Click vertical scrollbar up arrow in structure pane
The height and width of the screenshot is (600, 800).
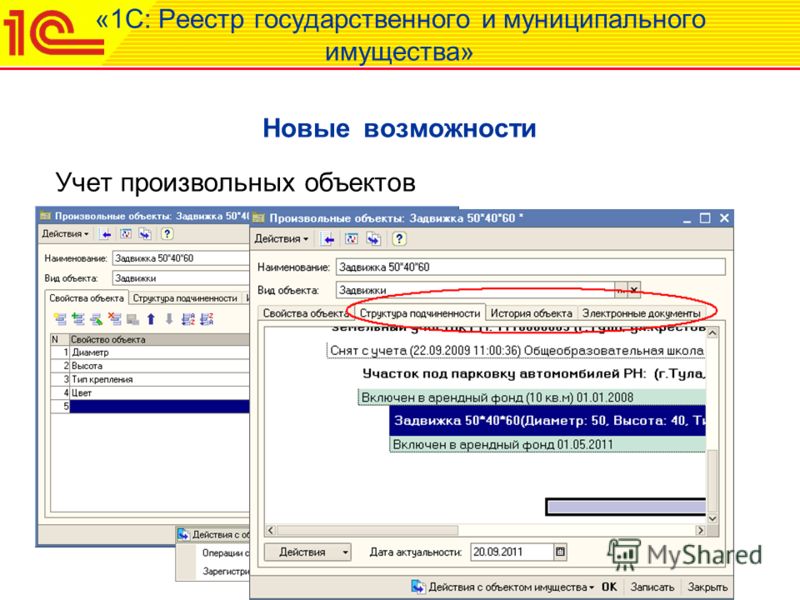(x=713, y=333)
